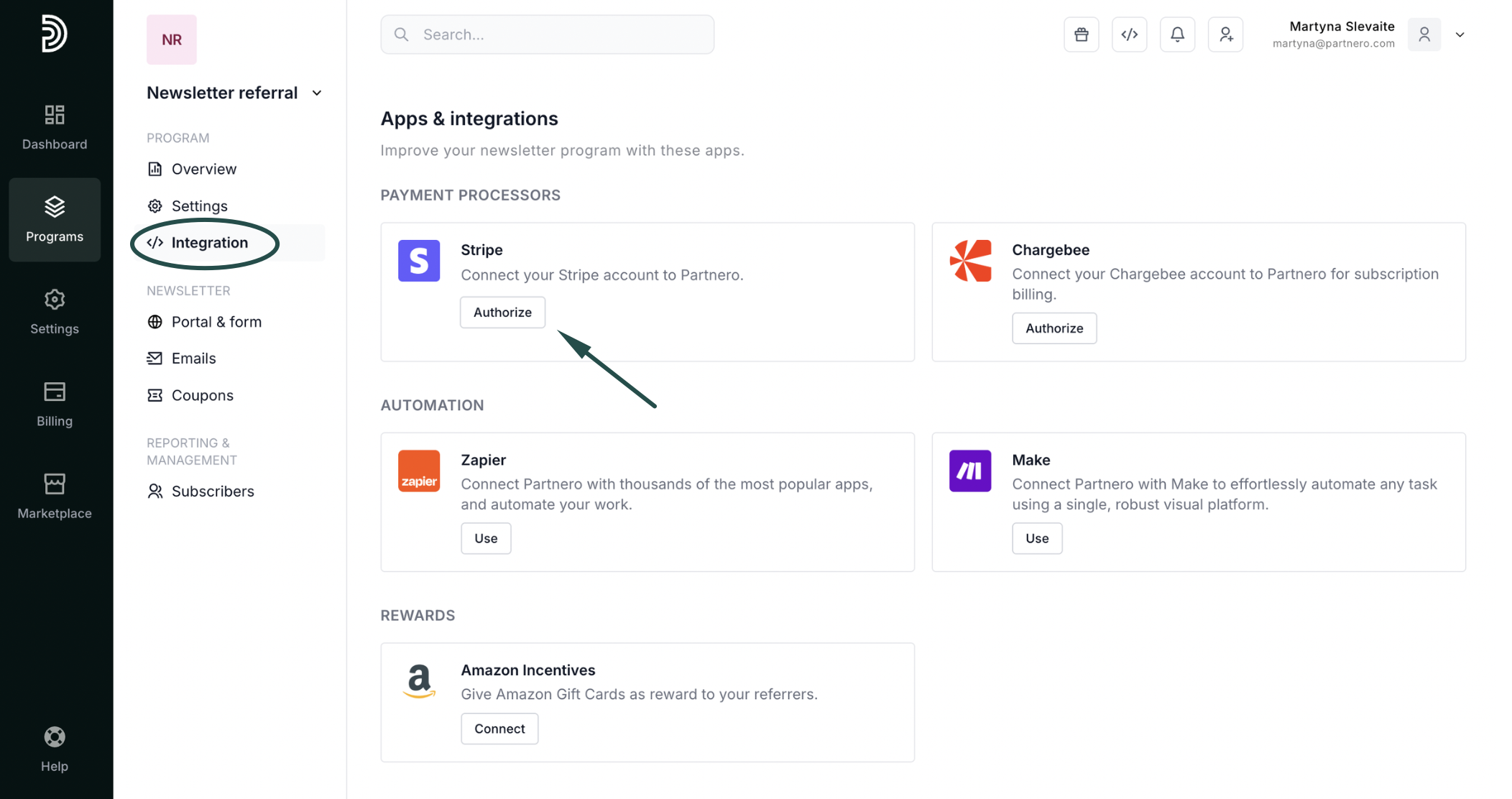Connect Amazon Incentives rewards
The height and width of the screenshot is (799, 1512).
coord(499,729)
